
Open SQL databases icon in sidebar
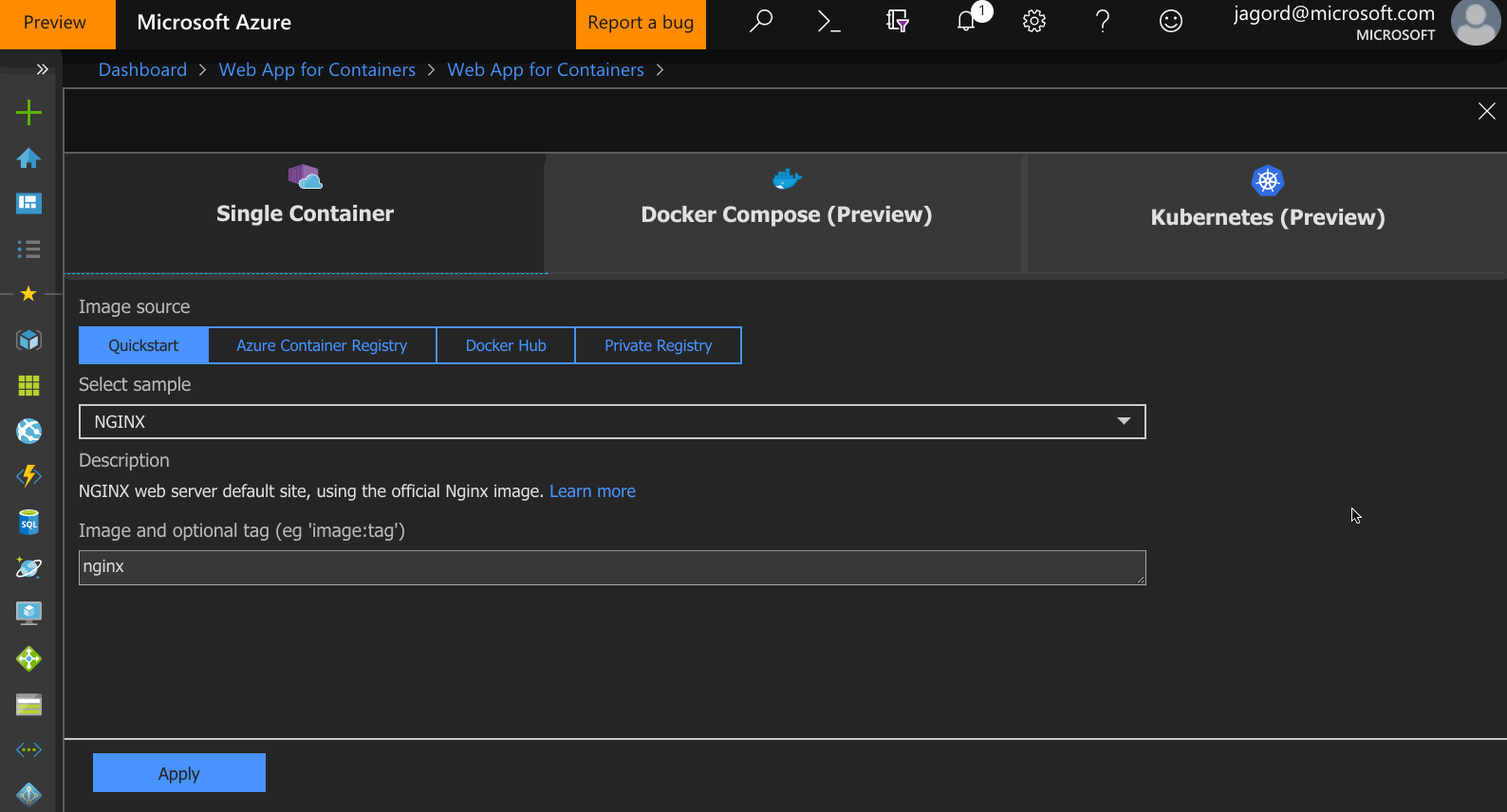pos(28,522)
